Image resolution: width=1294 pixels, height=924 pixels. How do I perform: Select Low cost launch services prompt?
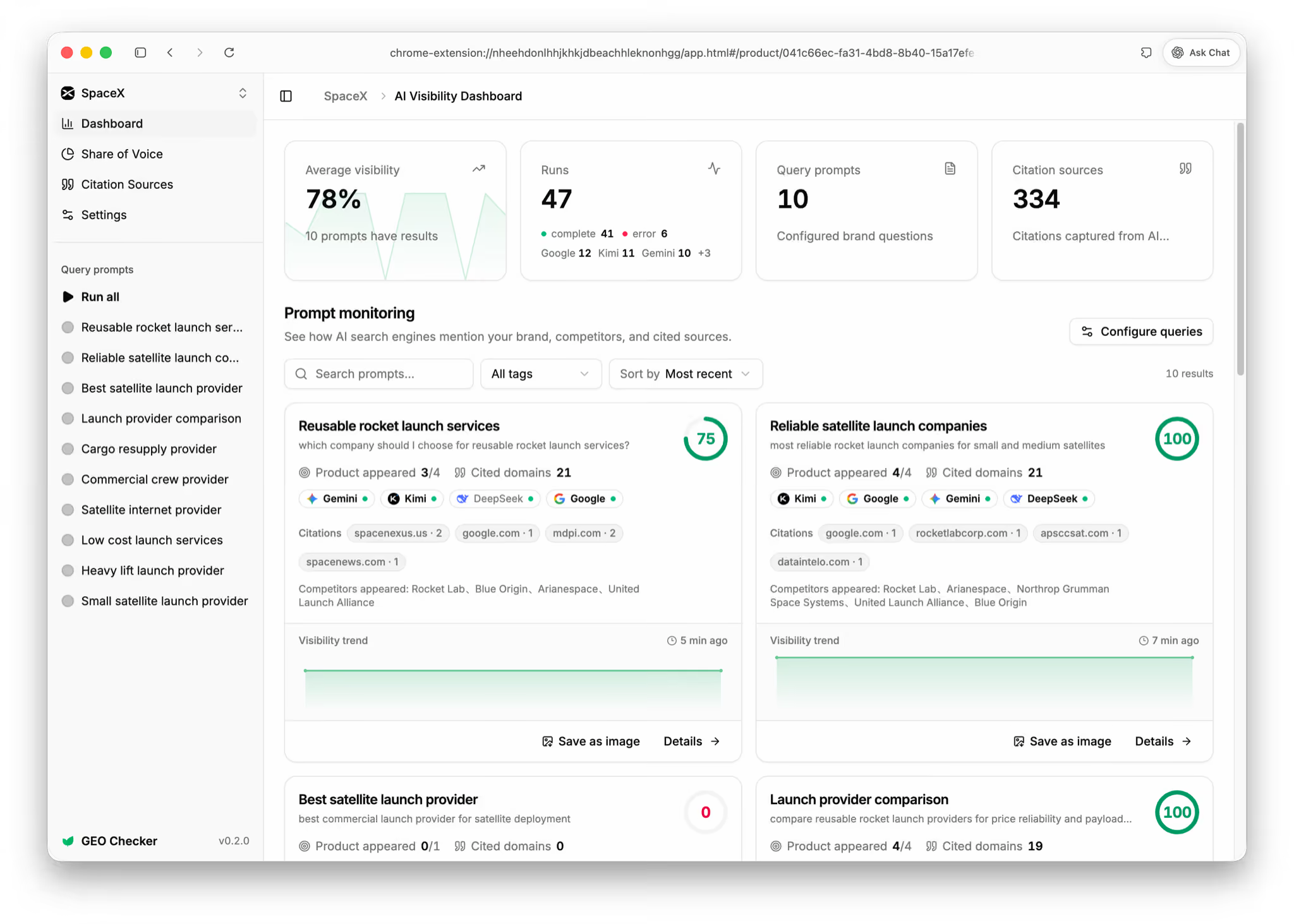[x=155, y=540]
